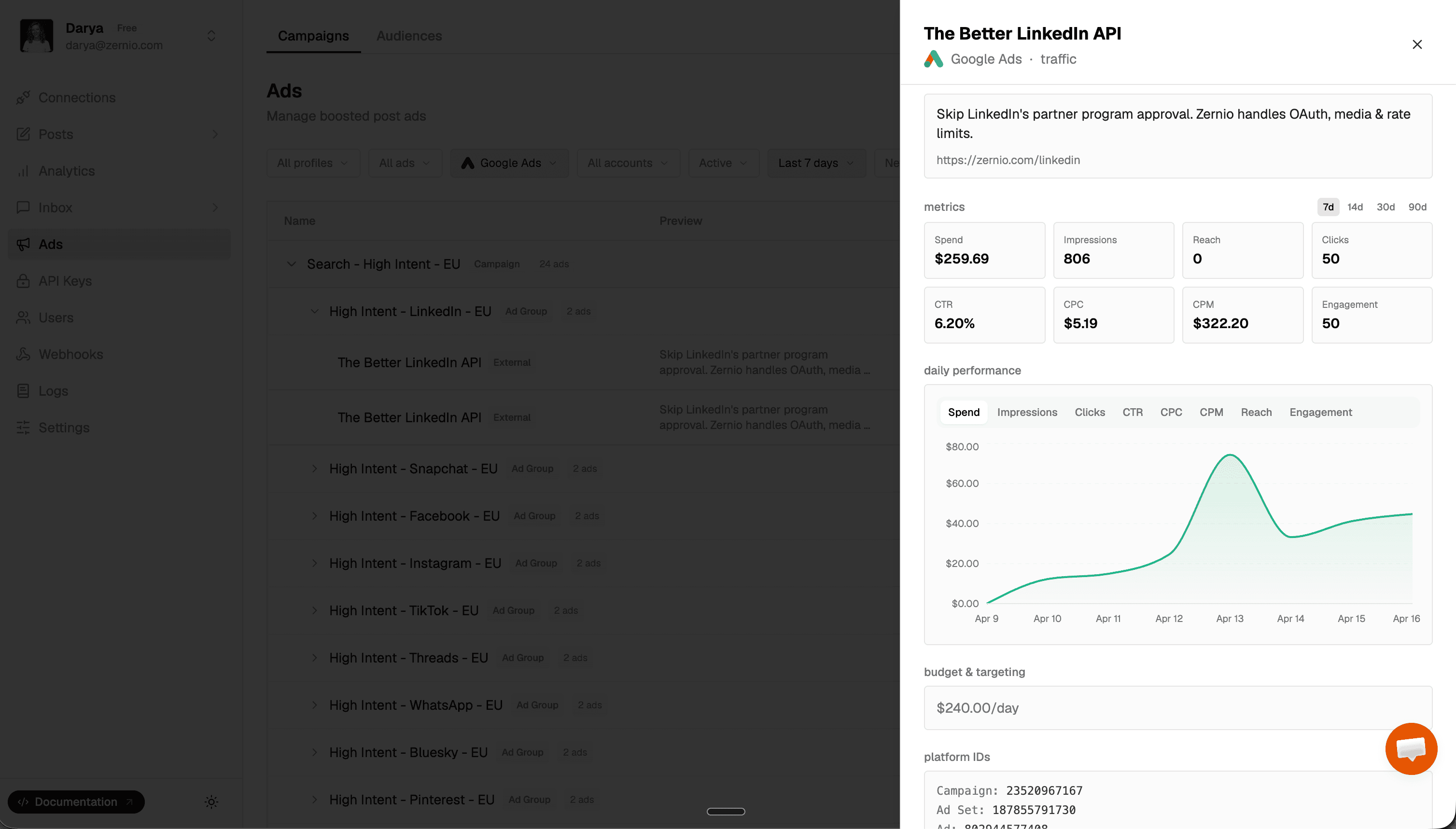Open the Ads section in the sidebar
The width and height of the screenshot is (1456, 829).
[x=50, y=244]
